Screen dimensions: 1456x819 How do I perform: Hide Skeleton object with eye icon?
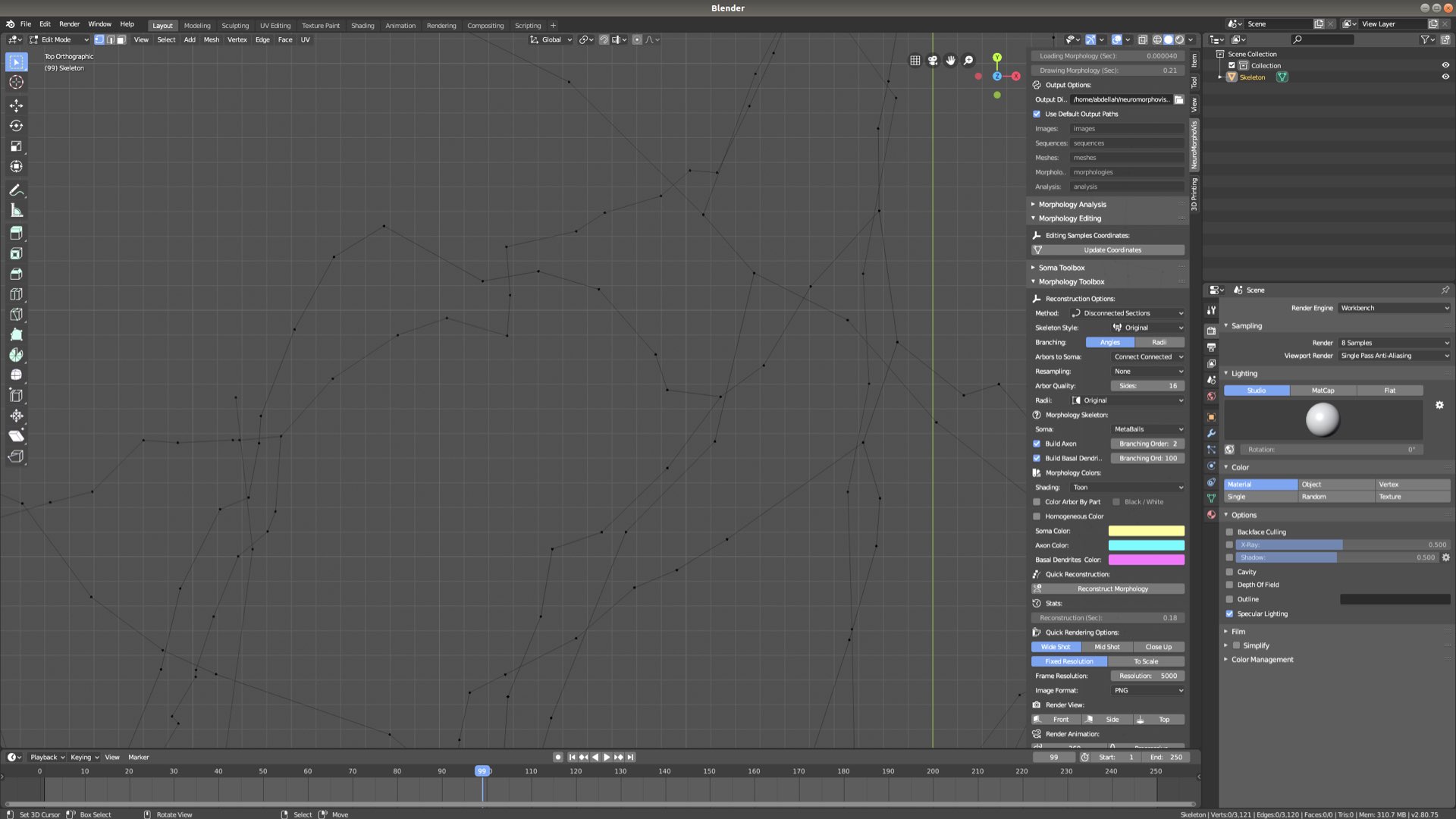[x=1445, y=77]
